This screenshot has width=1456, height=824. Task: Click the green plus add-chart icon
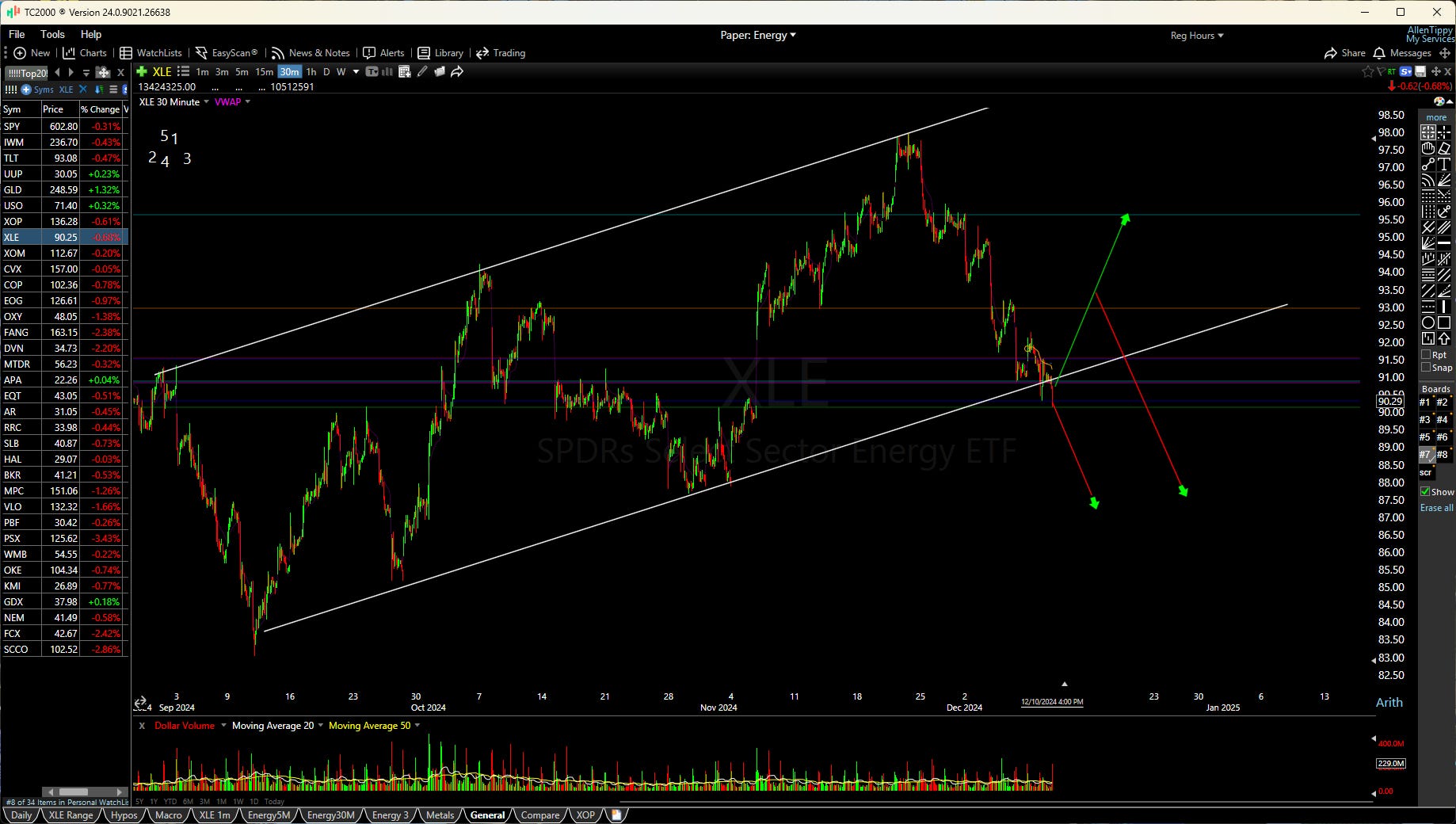point(142,71)
